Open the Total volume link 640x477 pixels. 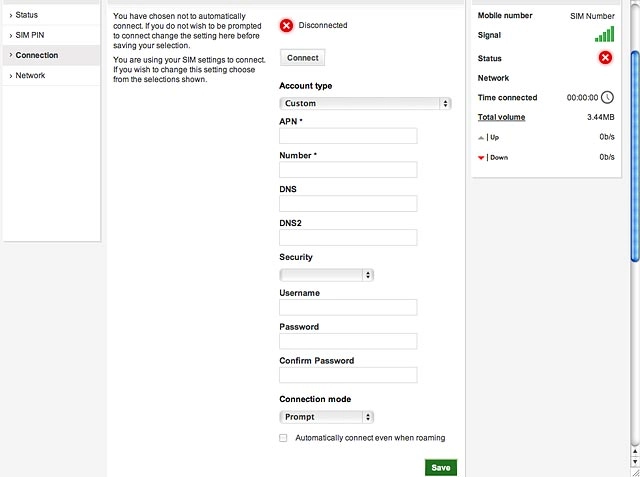501,117
